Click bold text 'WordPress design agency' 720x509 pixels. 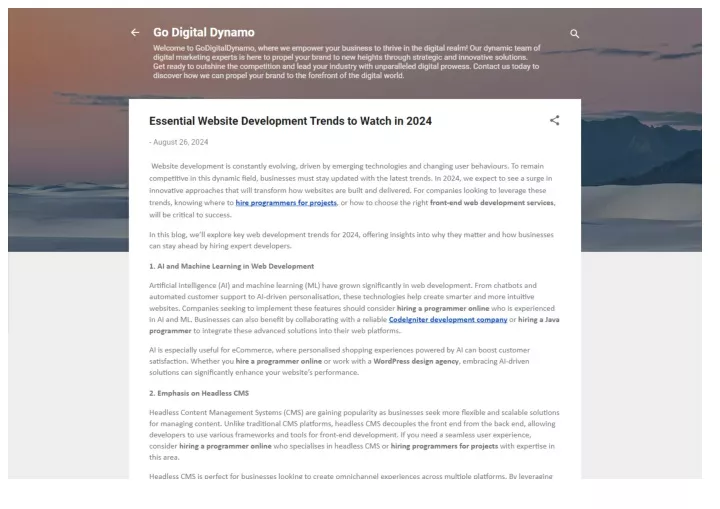click(x=416, y=361)
